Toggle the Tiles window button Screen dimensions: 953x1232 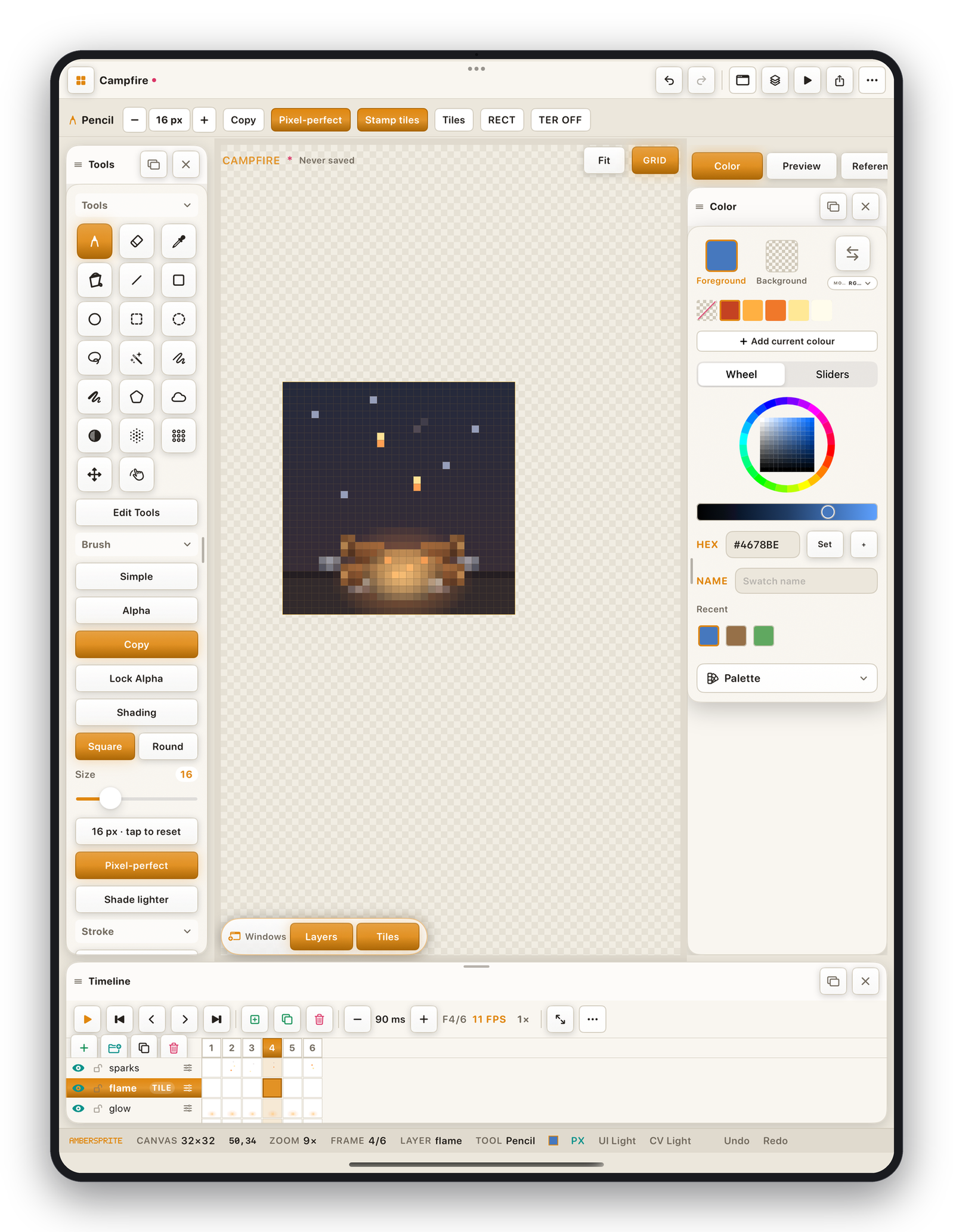click(x=388, y=937)
